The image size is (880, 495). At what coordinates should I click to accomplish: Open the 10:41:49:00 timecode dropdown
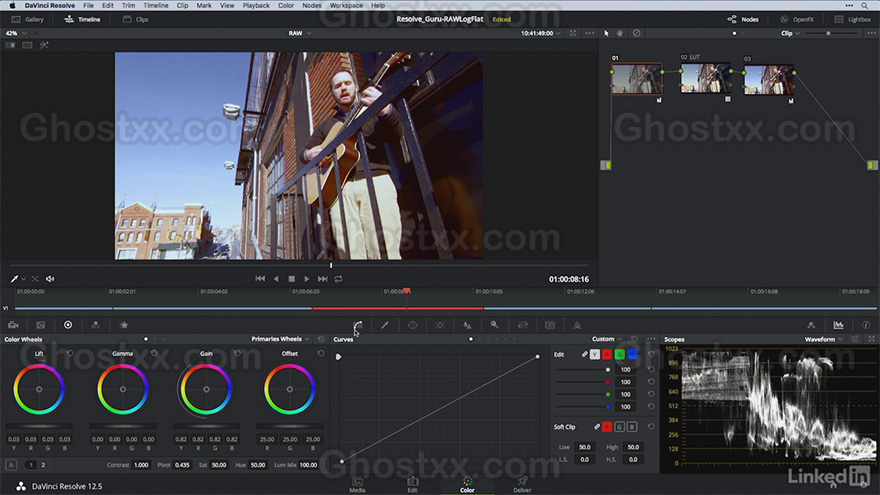540,33
